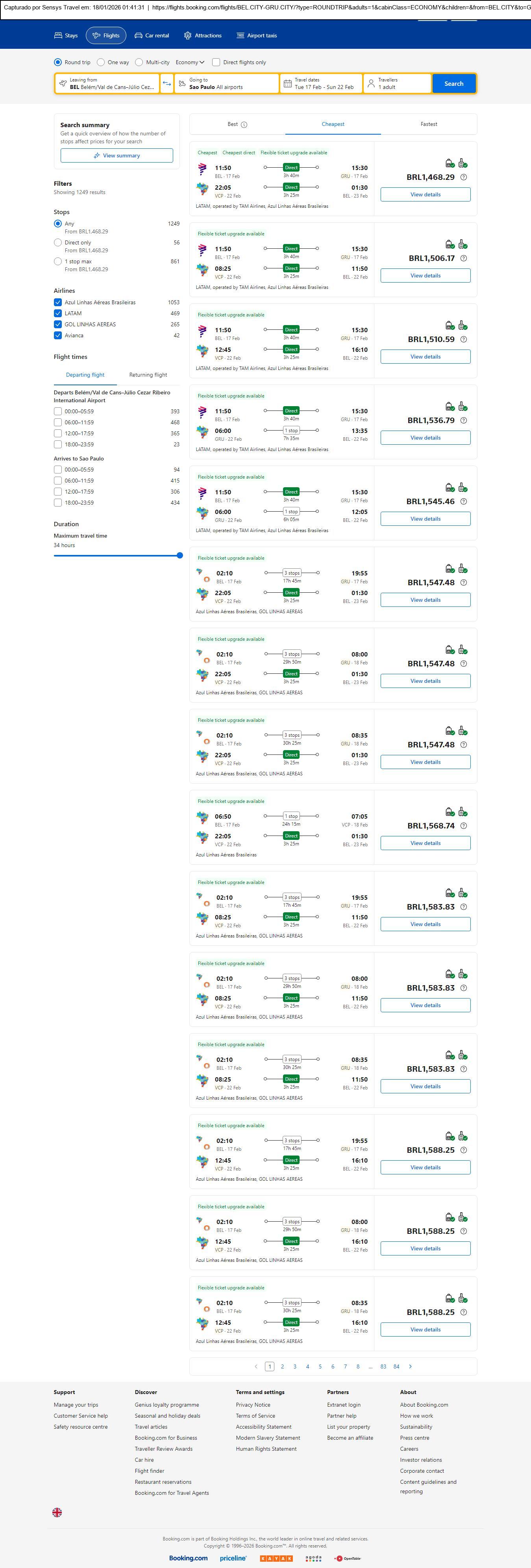The height and width of the screenshot is (1568, 531).
Task: Click the maximum travel time slider handle
Action: (x=179, y=555)
